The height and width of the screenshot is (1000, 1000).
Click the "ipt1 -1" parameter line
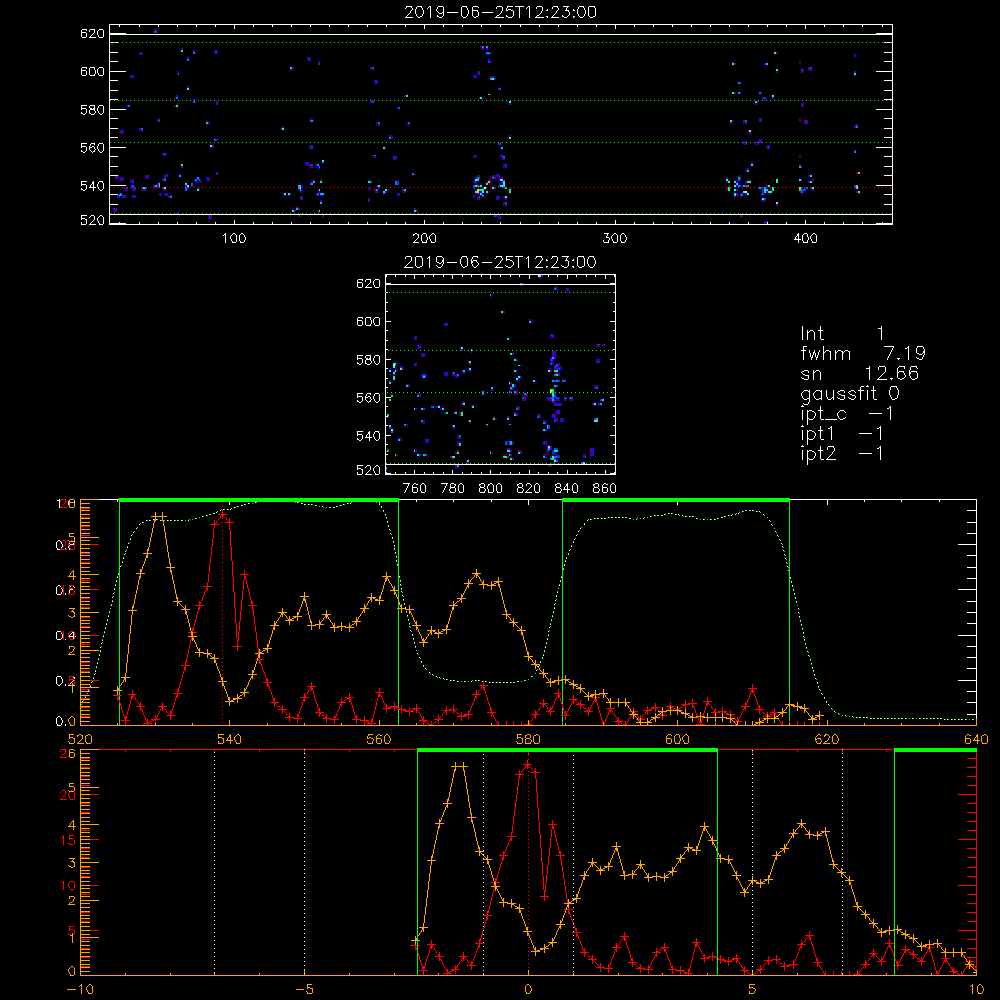(x=842, y=434)
